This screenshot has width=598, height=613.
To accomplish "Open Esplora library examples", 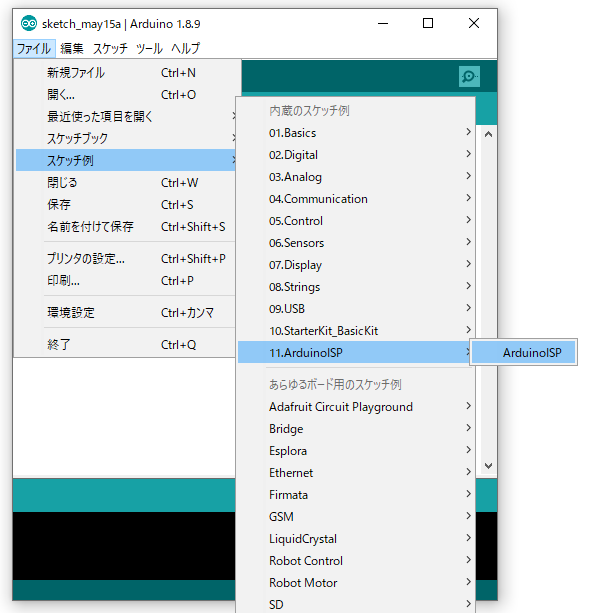I will tap(356, 450).
